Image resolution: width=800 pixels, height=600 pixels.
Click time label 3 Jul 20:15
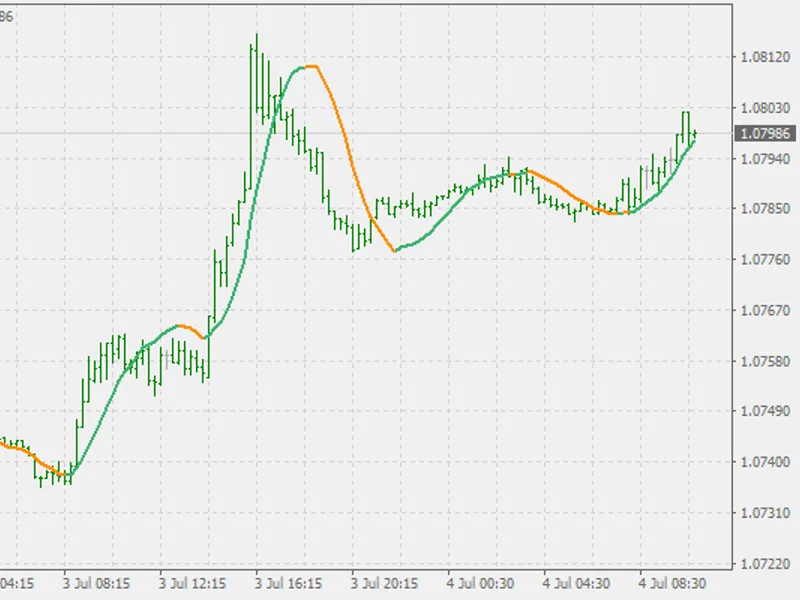(x=384, y=583)
